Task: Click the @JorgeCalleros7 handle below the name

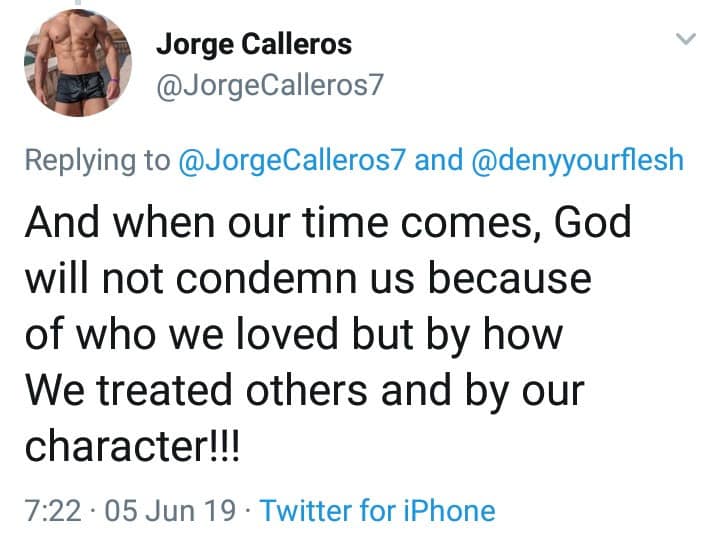Action: (269, 86)
